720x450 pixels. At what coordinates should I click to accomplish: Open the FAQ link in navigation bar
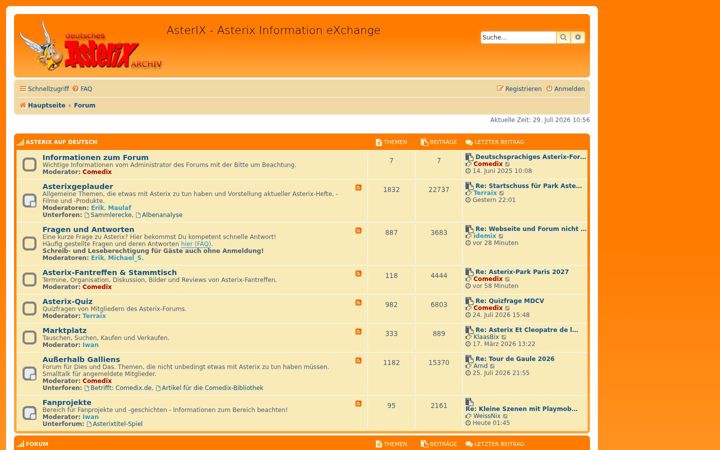(83, 89)
